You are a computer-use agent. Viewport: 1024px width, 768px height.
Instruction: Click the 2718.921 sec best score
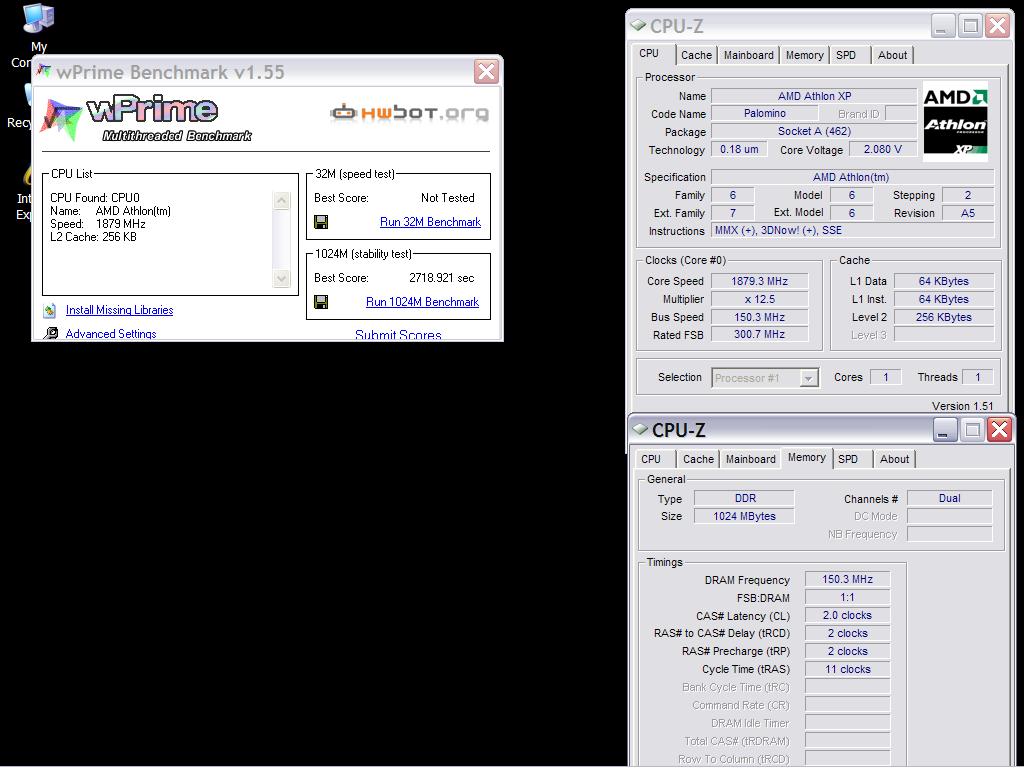[x=441, y=278]
